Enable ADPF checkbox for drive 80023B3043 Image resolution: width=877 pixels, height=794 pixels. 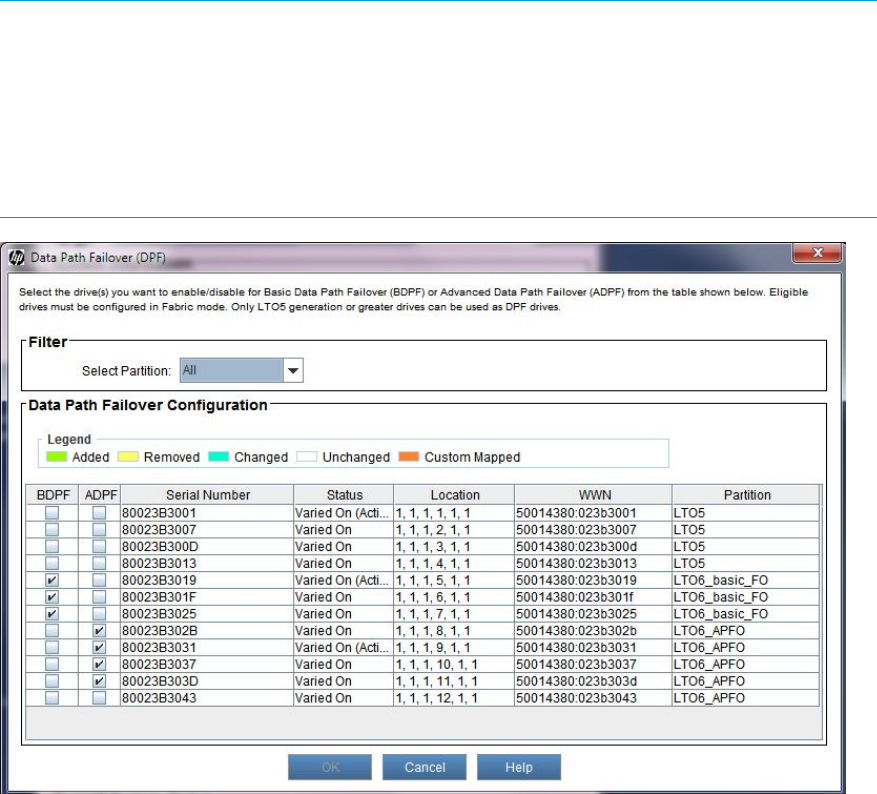(98, 698)
